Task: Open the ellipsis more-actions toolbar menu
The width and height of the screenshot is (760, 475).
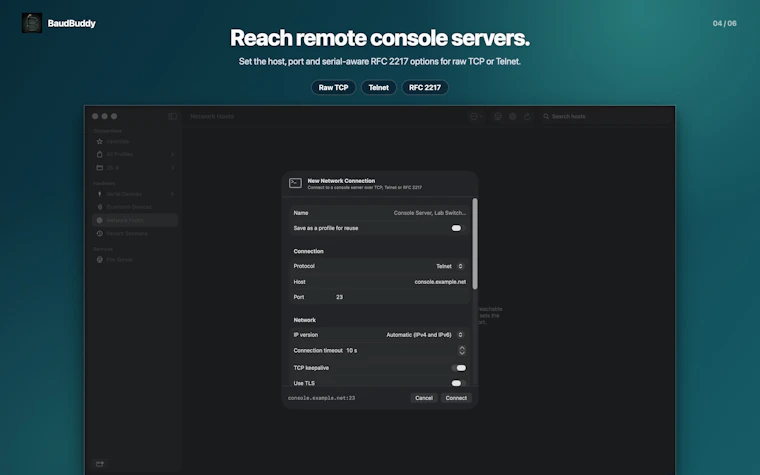Action: 476,116
